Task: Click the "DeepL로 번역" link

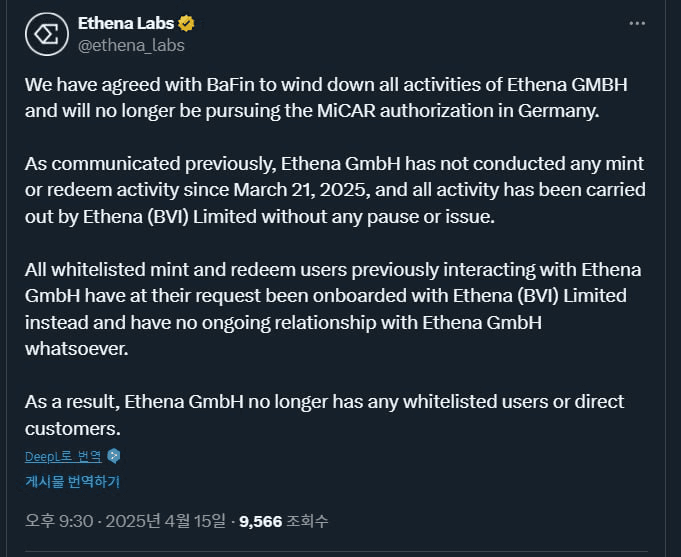Action: (x=63, y=457)
